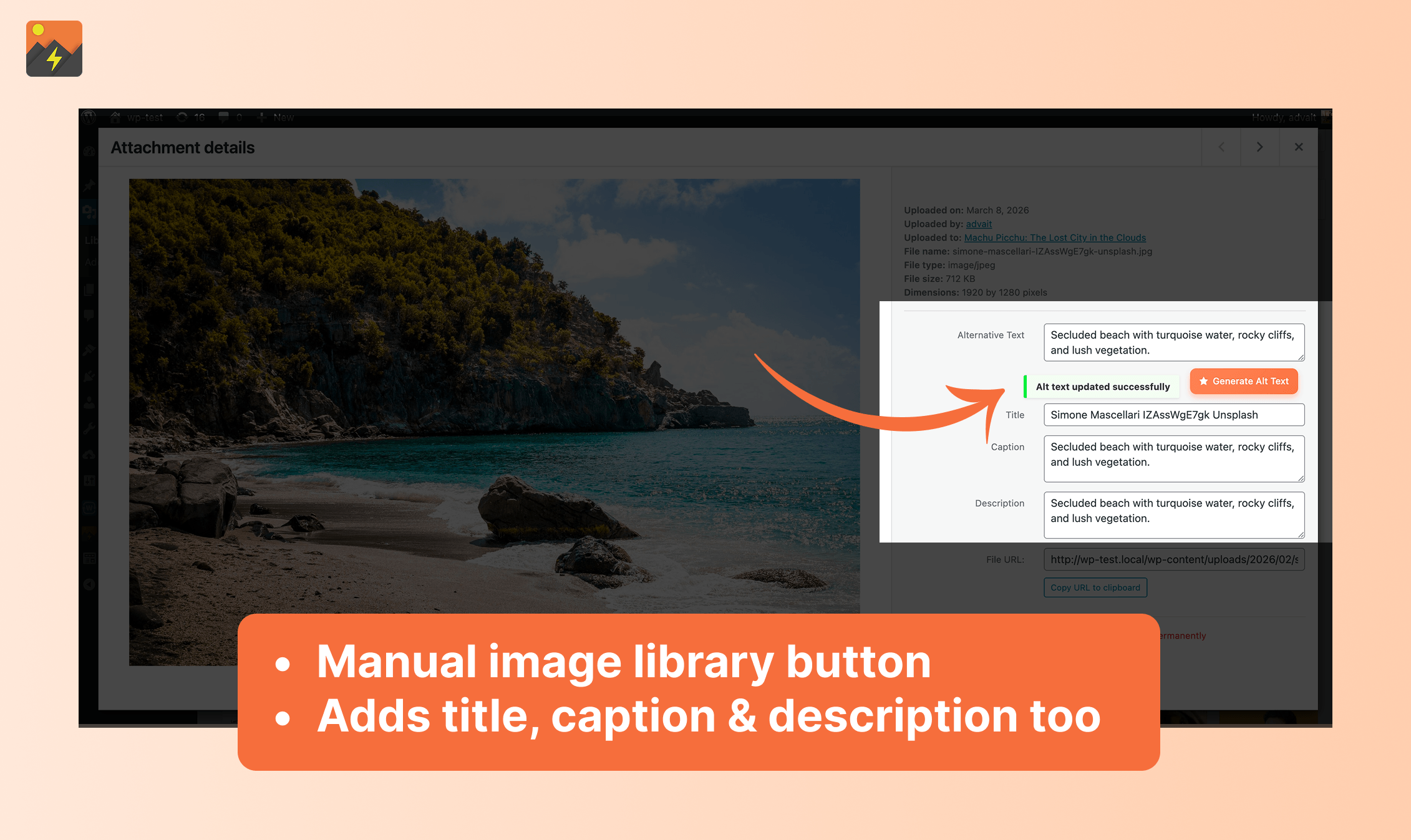1411x840 pixels.
Task: Click inside the Description textarea
Action: point(1173,514)
